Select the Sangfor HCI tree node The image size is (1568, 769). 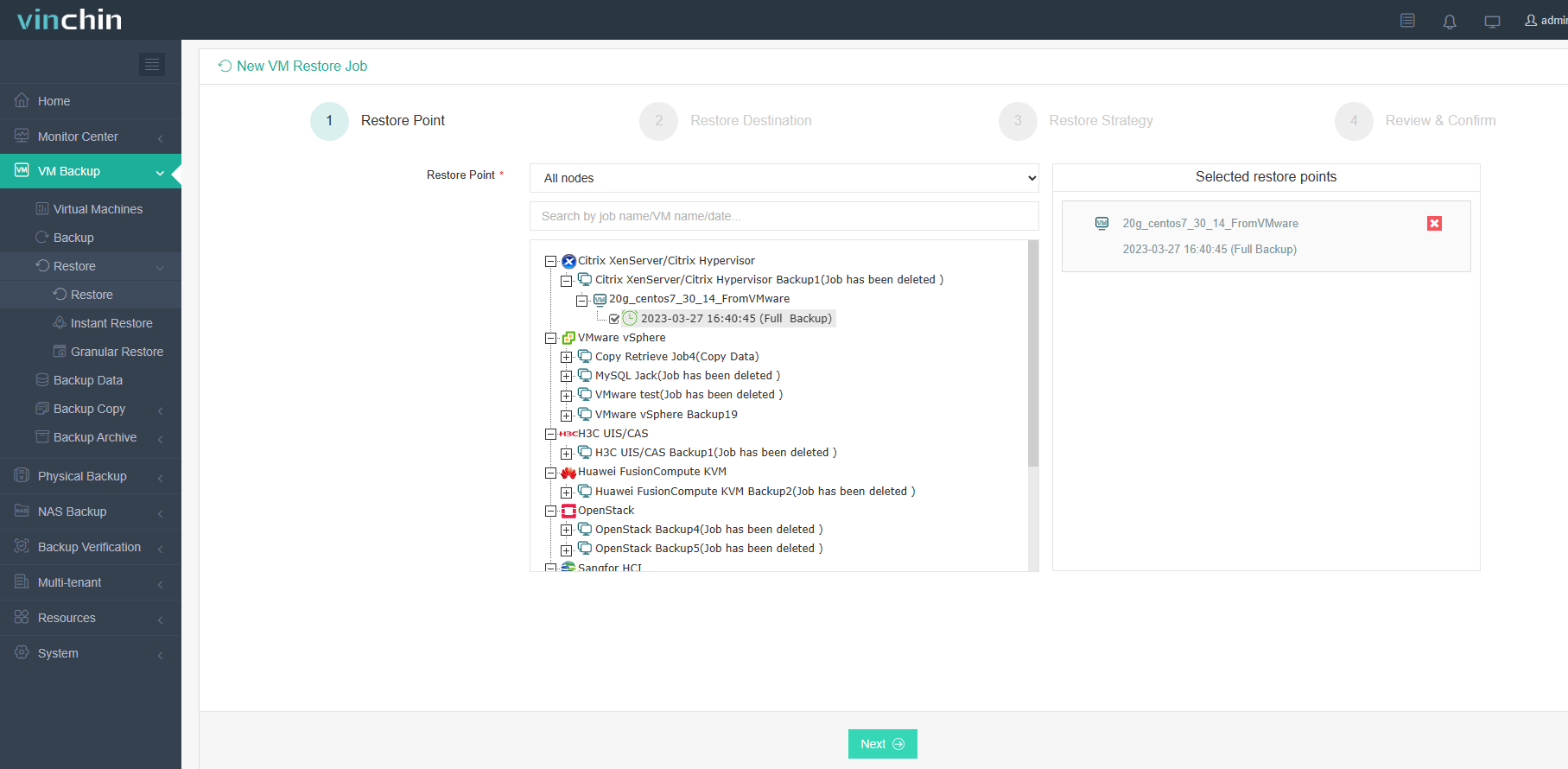point(610,567)
